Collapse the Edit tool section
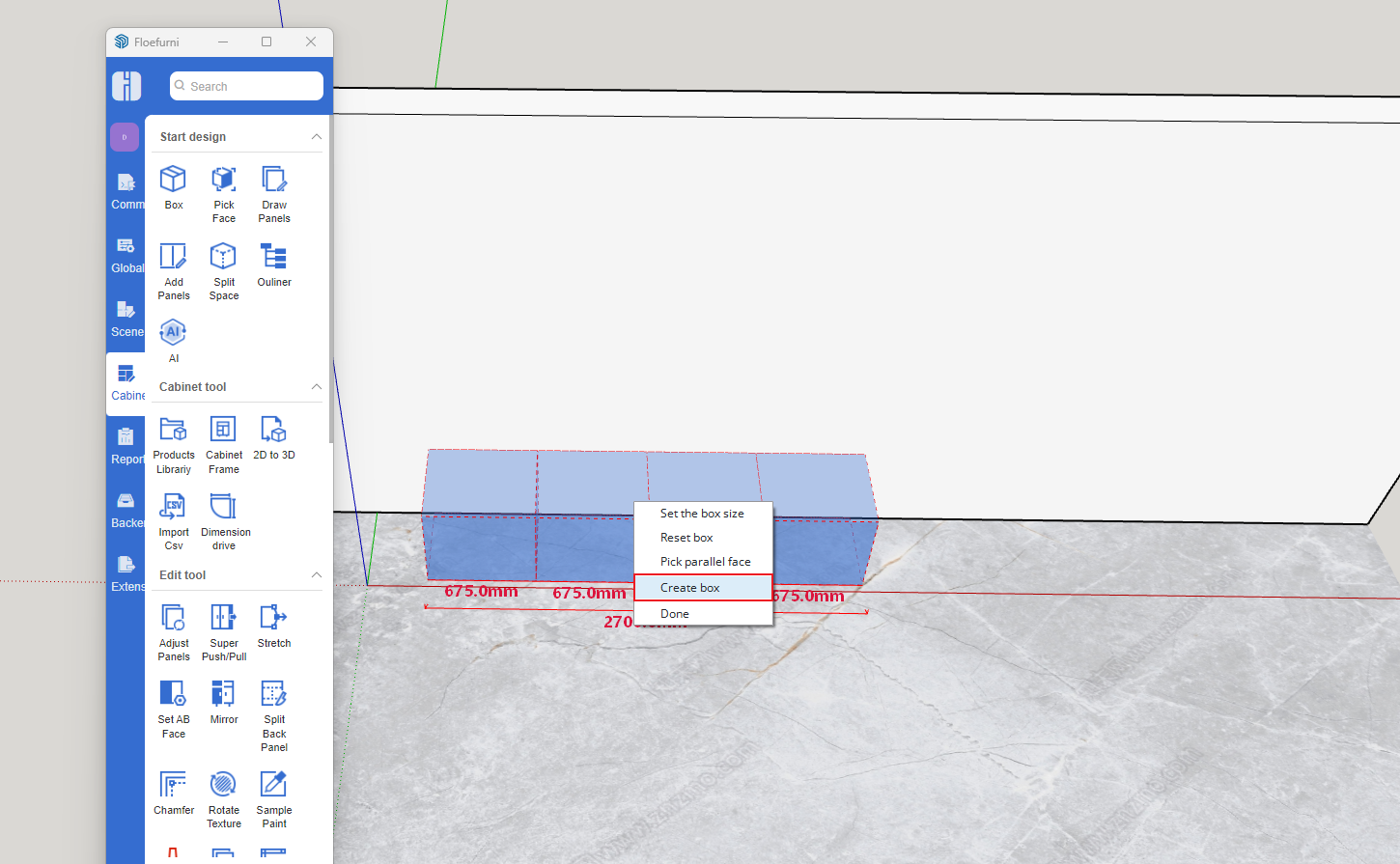 (x=316, y=575)
